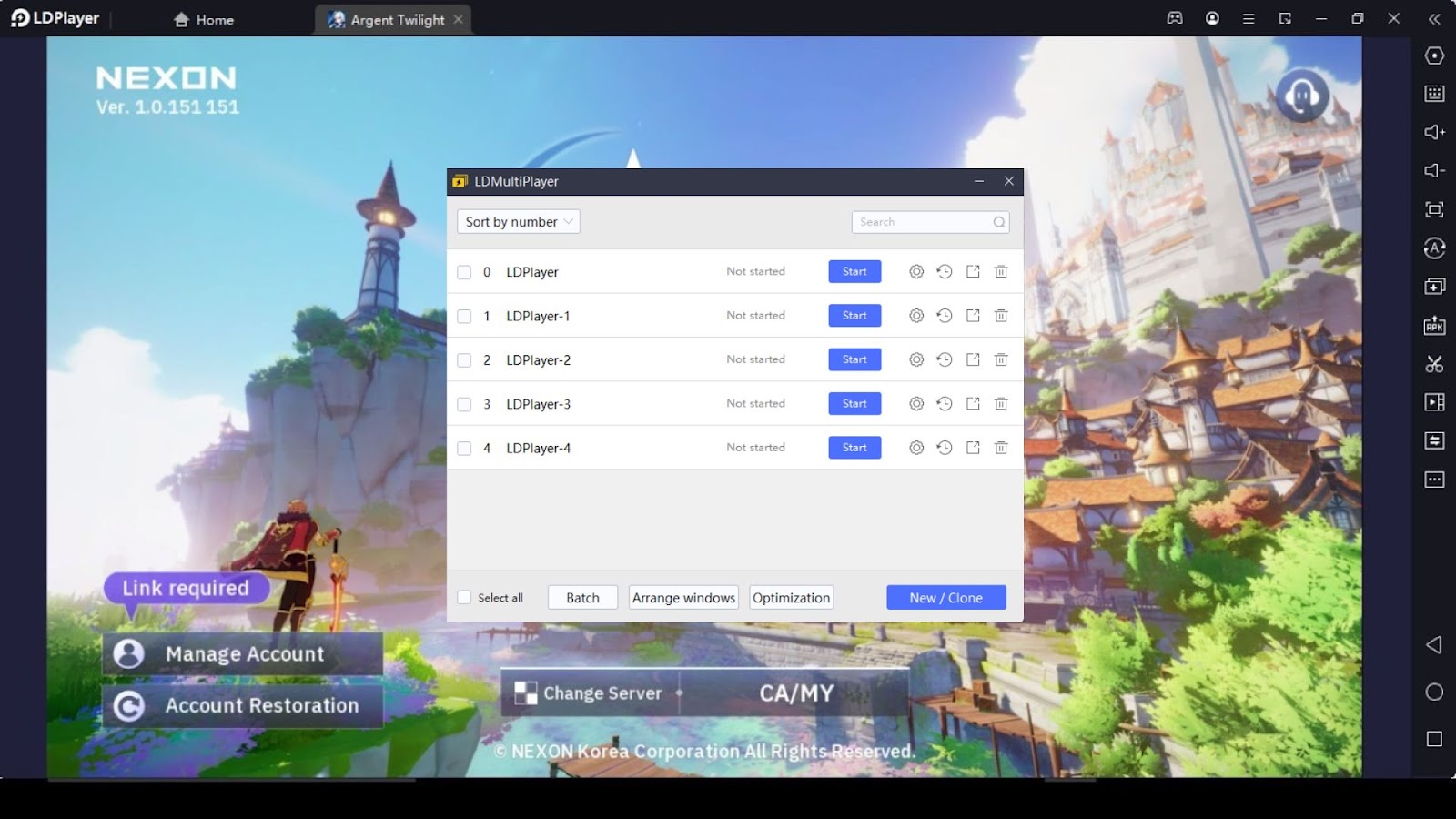Open the Optimization button
The height and width of the screenshot is (819, 1456).
(791, 598)
